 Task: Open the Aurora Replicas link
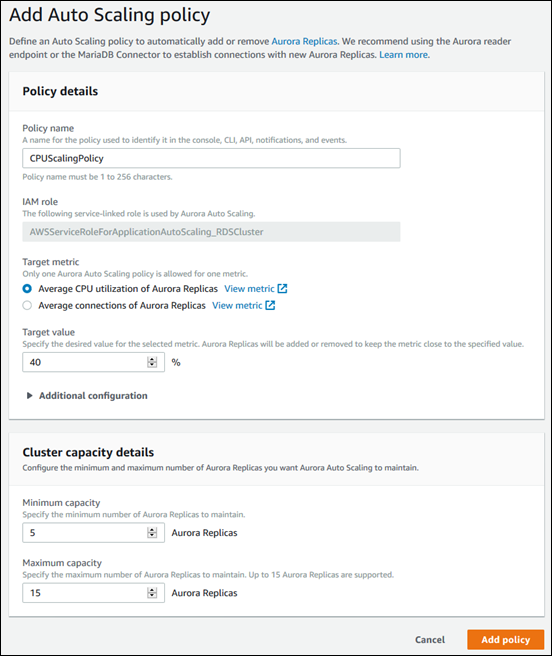304,41
